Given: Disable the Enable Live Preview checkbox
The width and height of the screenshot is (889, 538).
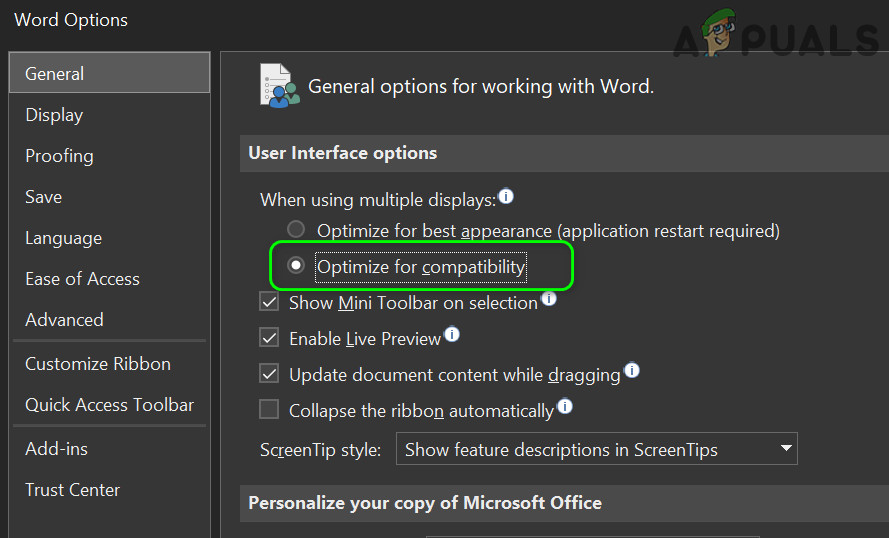Looking at the screenshot, I should [x=269, y=338].
